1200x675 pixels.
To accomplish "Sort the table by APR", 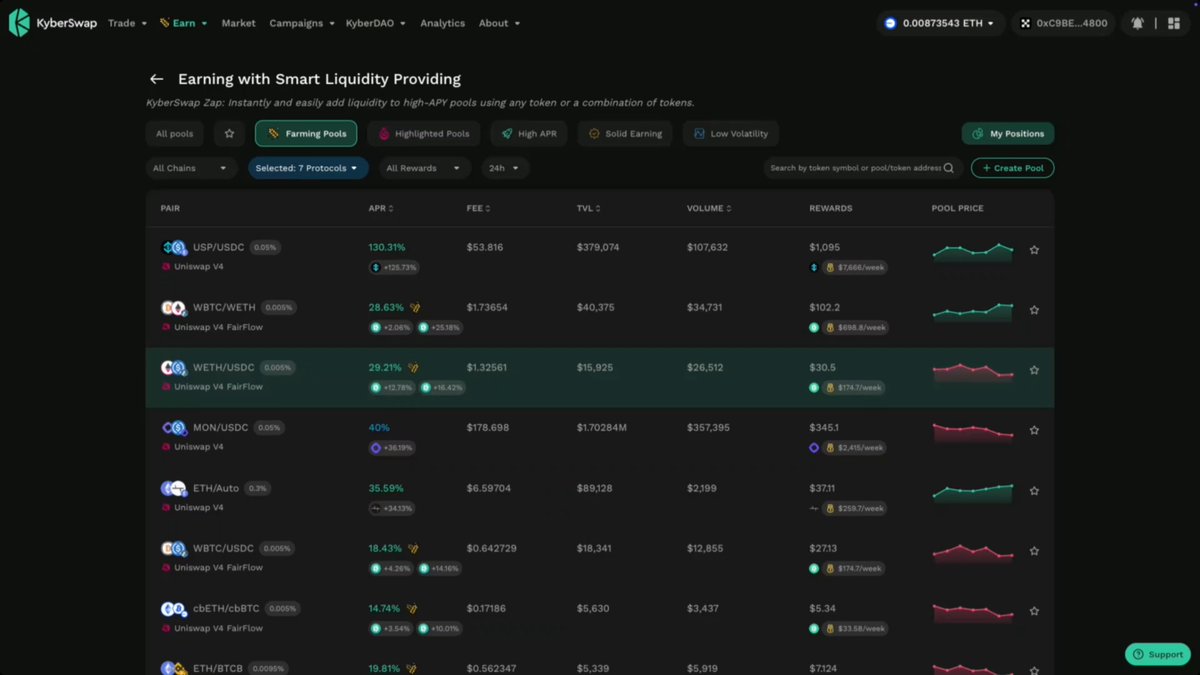I will 381,208.
